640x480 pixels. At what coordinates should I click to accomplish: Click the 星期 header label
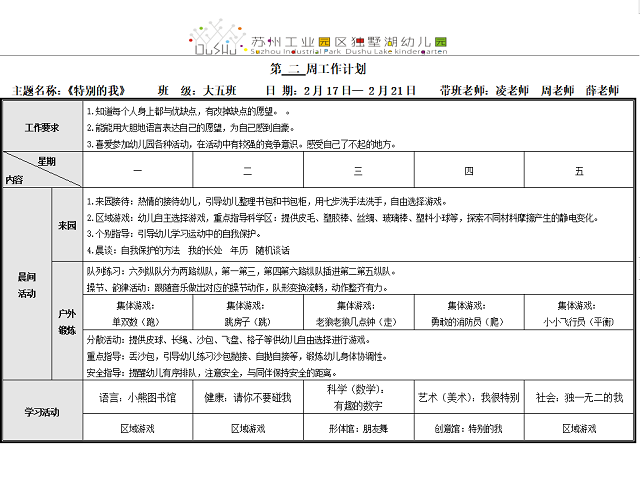(x=47, y=162)
